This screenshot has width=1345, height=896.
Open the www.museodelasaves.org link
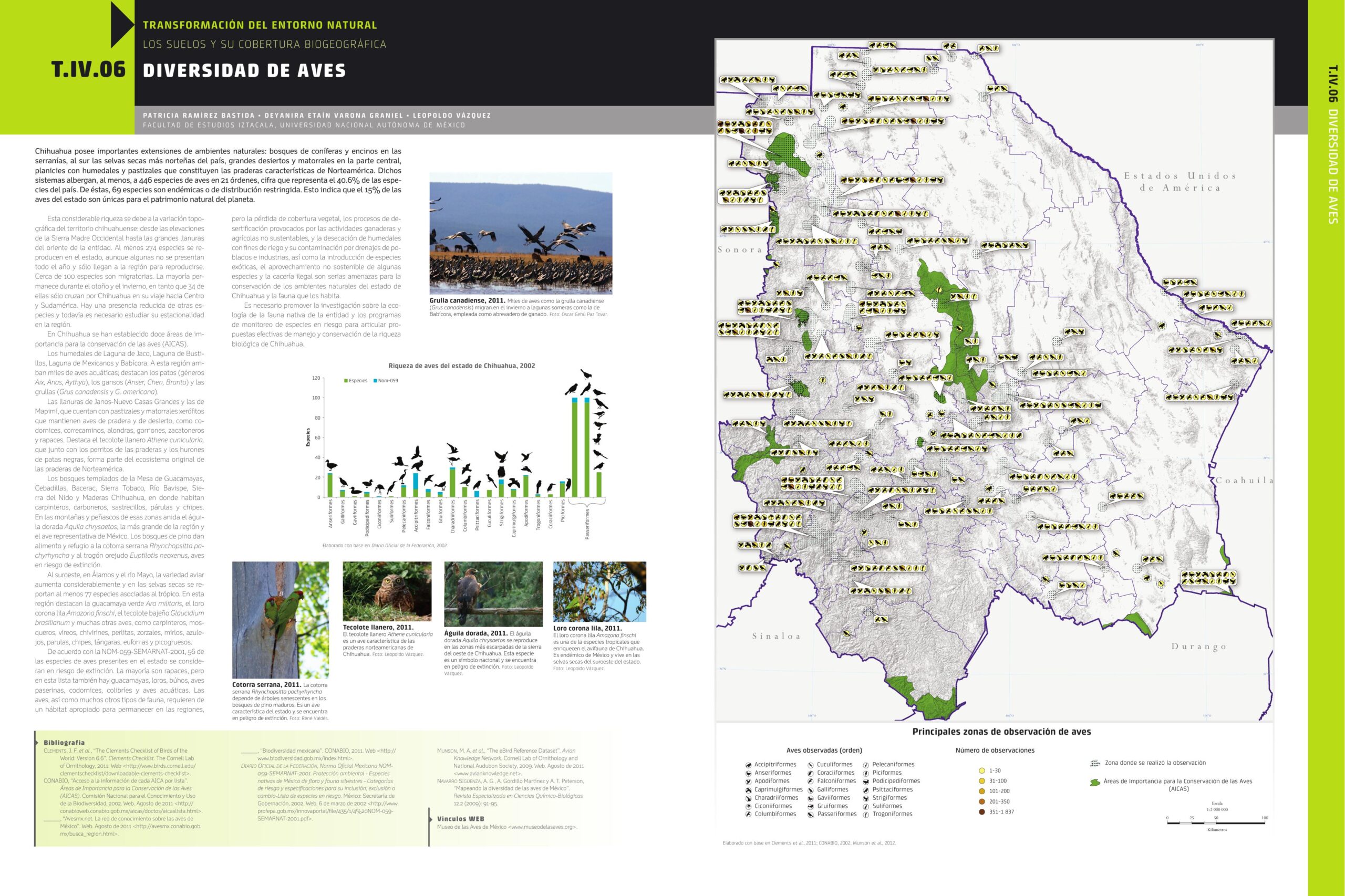pos(543,827)
